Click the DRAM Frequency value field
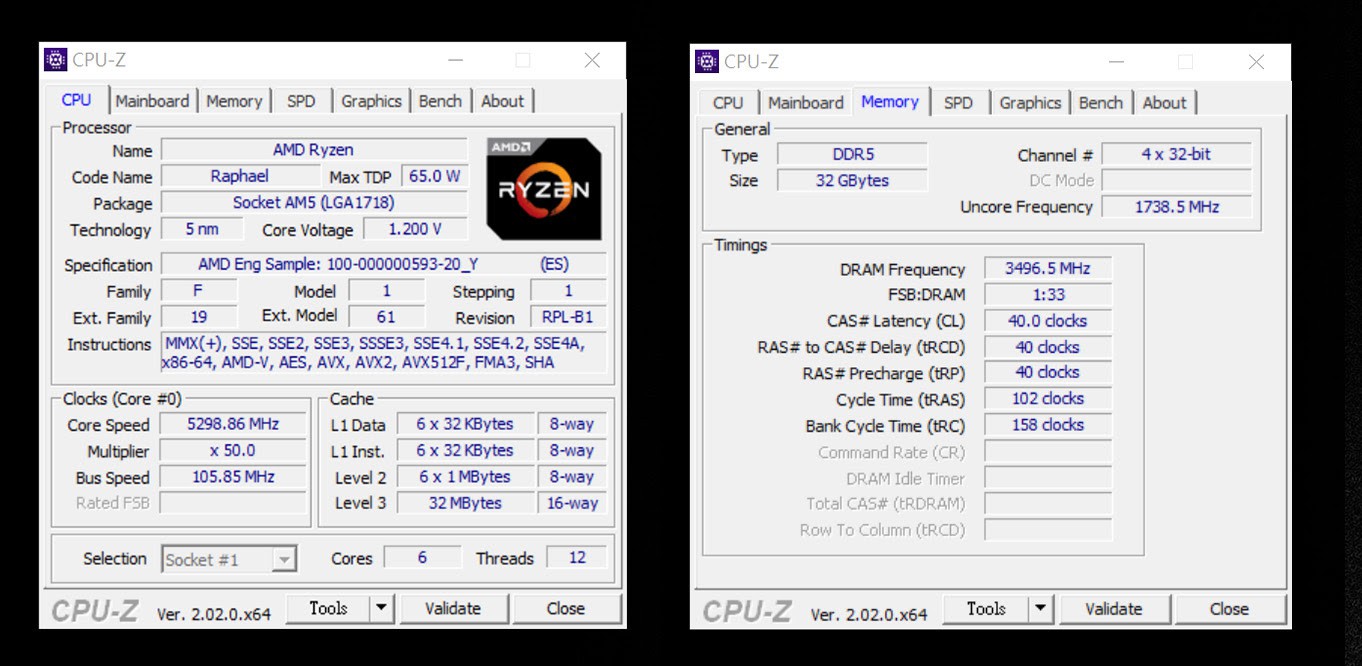Screen dimensions: 1362x666 (1047, 269)
